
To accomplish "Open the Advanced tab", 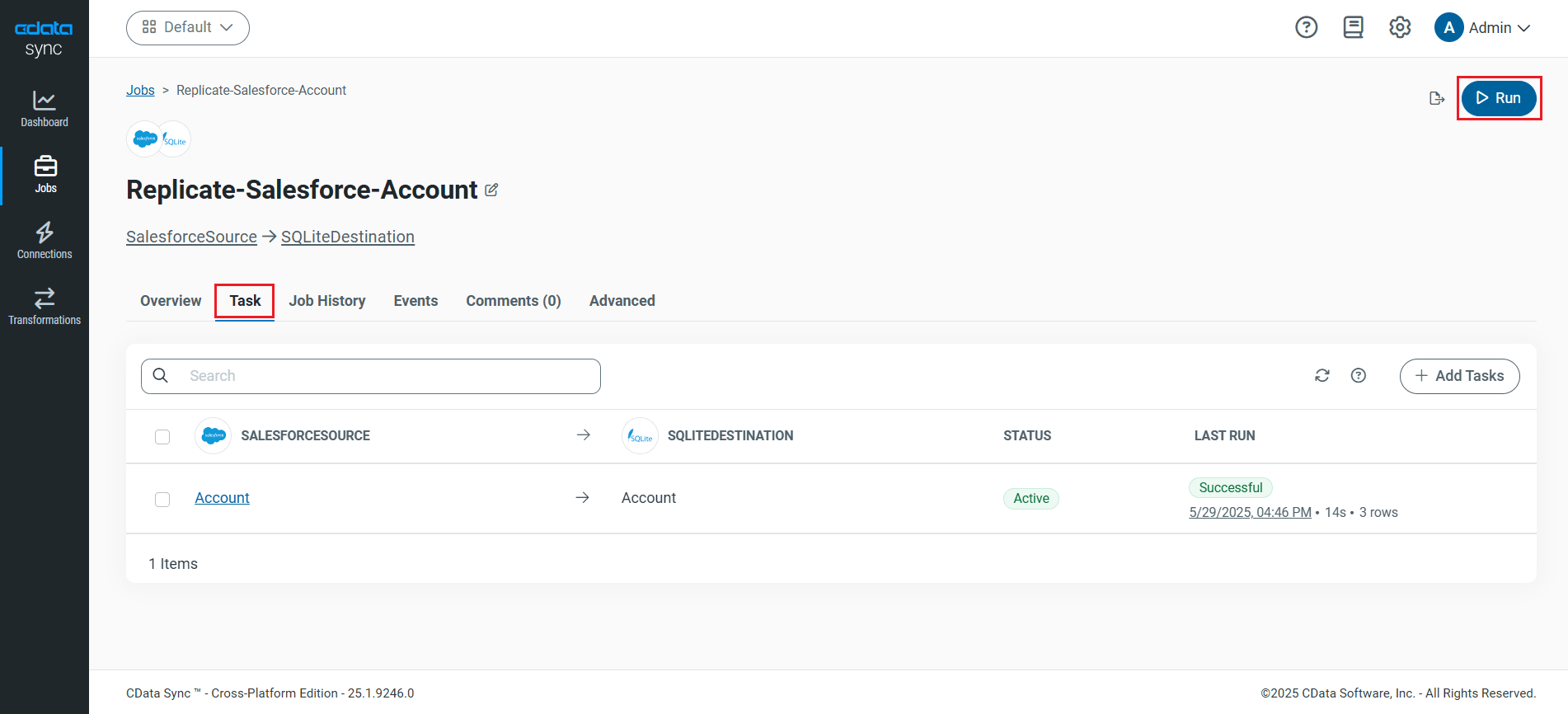I will (x=622, y=301).
